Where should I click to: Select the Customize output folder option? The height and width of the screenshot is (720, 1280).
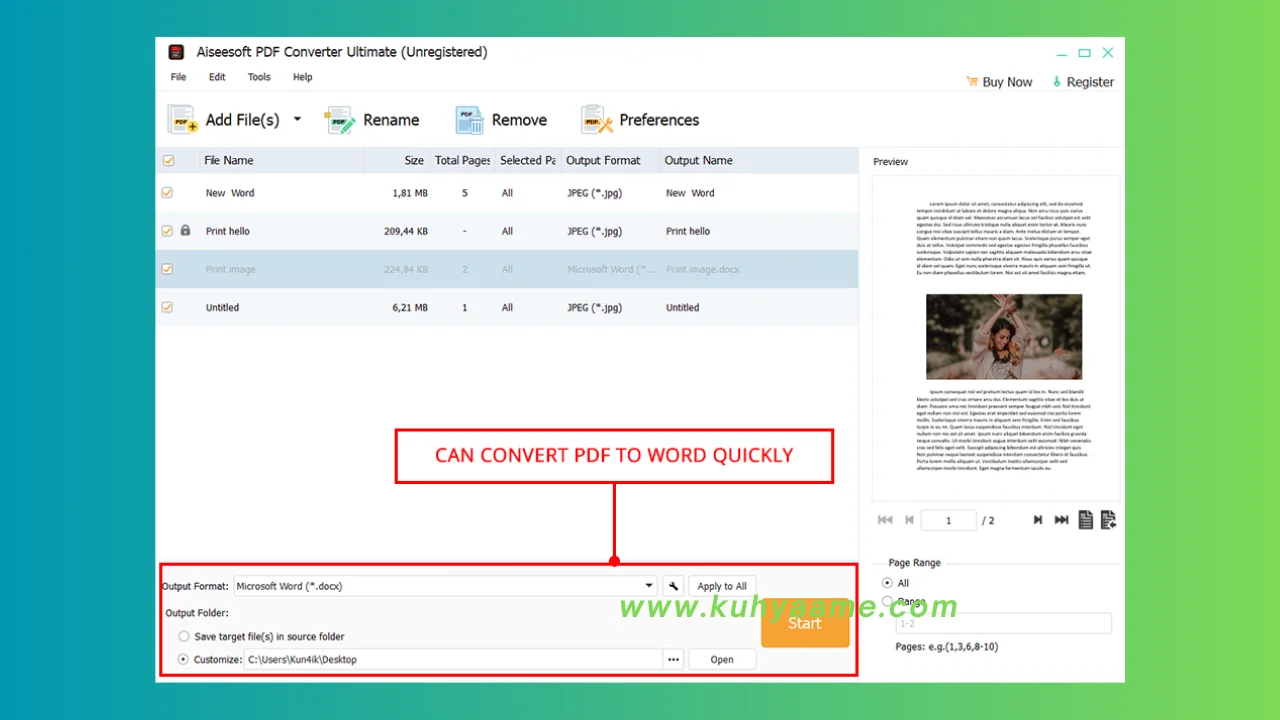(184, 659)
